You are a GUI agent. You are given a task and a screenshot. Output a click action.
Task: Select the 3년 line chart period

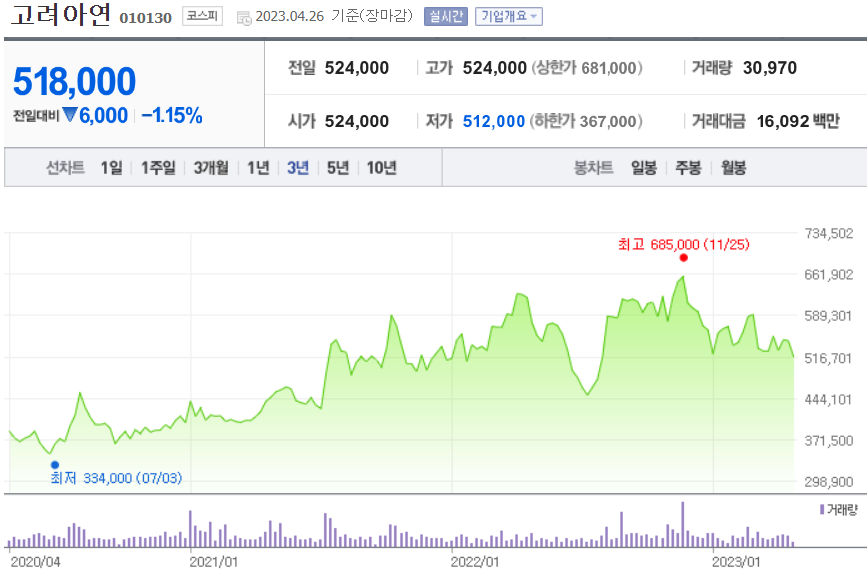click(x=297, y=167)
